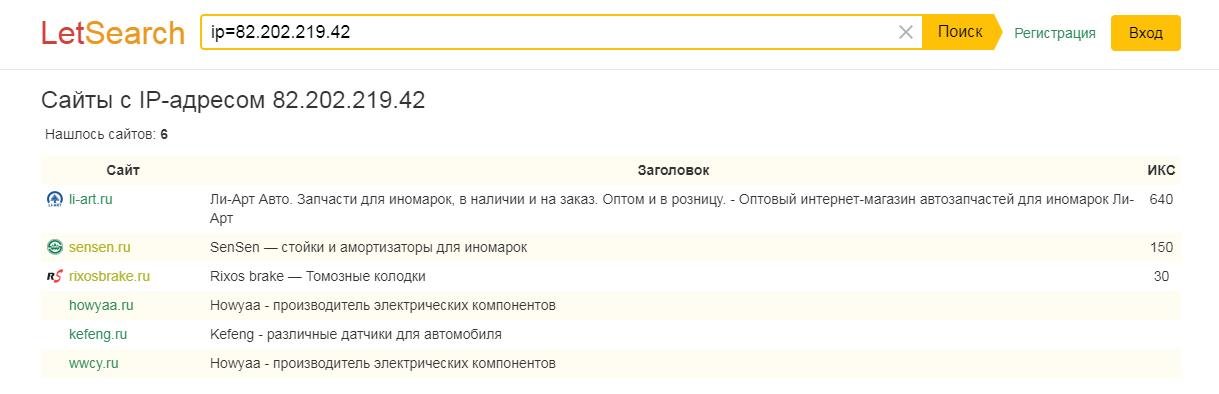Click the SenSen стойки и амортизаторы title text
The height and width of the screenshot is (394, 1219).
tap(368, 247)
